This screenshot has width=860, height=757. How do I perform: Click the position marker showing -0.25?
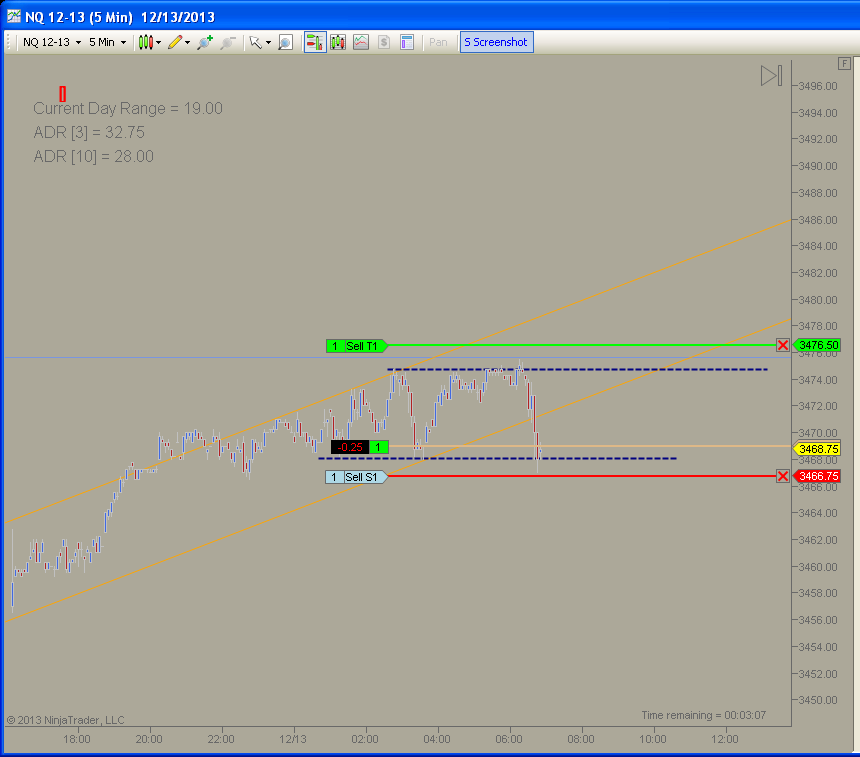click(x=360, y=447)
